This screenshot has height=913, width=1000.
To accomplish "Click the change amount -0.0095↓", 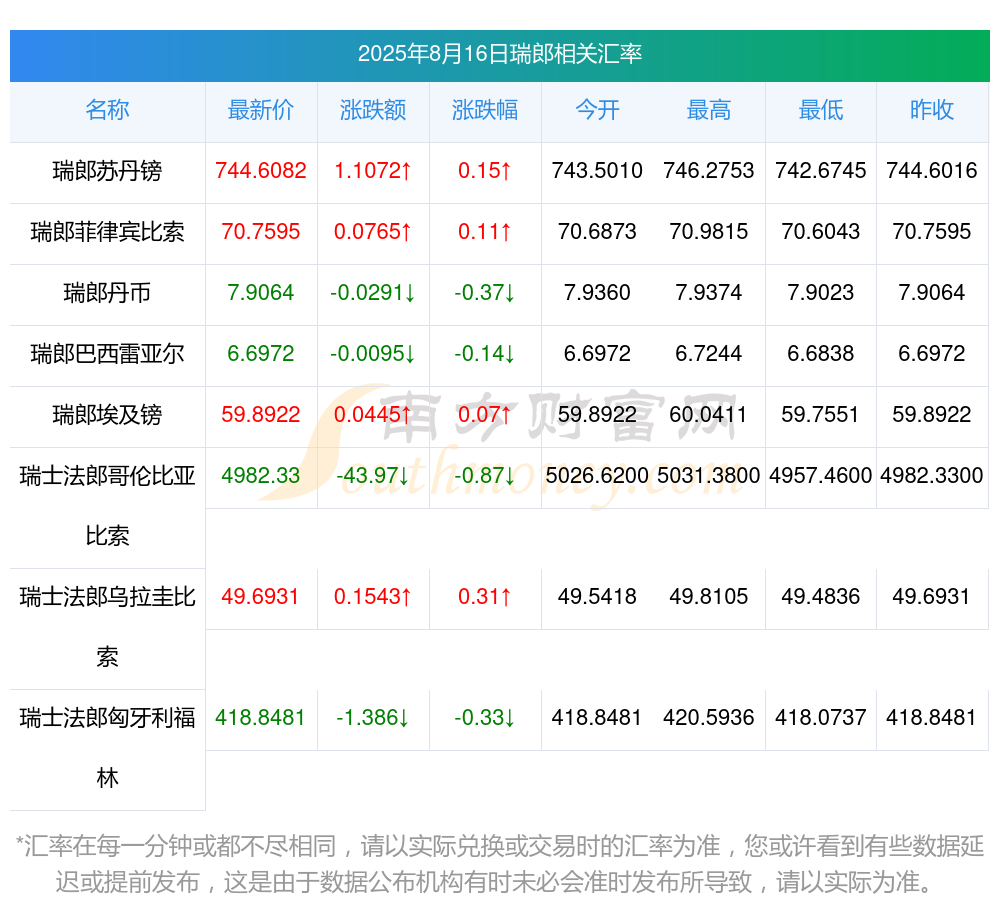I will click(373, 353).
